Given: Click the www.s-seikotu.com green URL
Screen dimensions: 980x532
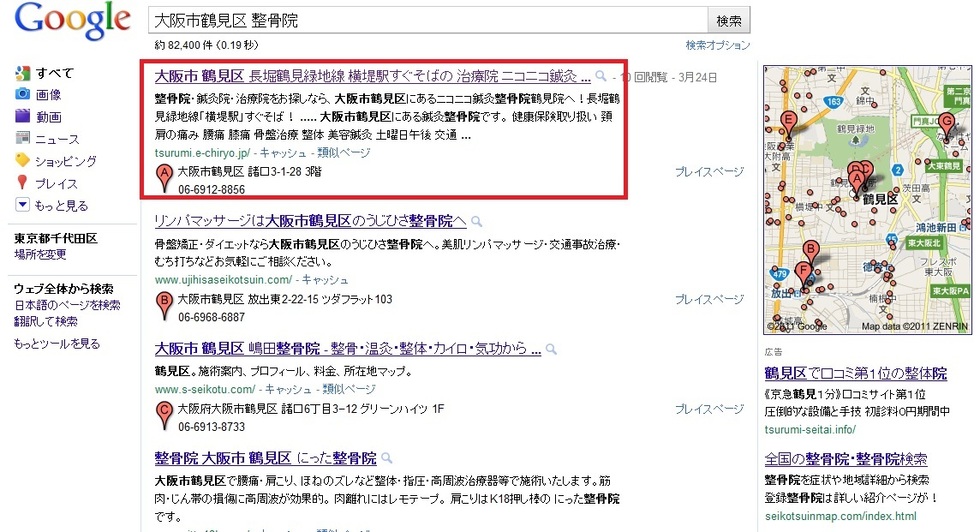Looking at the screenshot, I should click(205, 389).
